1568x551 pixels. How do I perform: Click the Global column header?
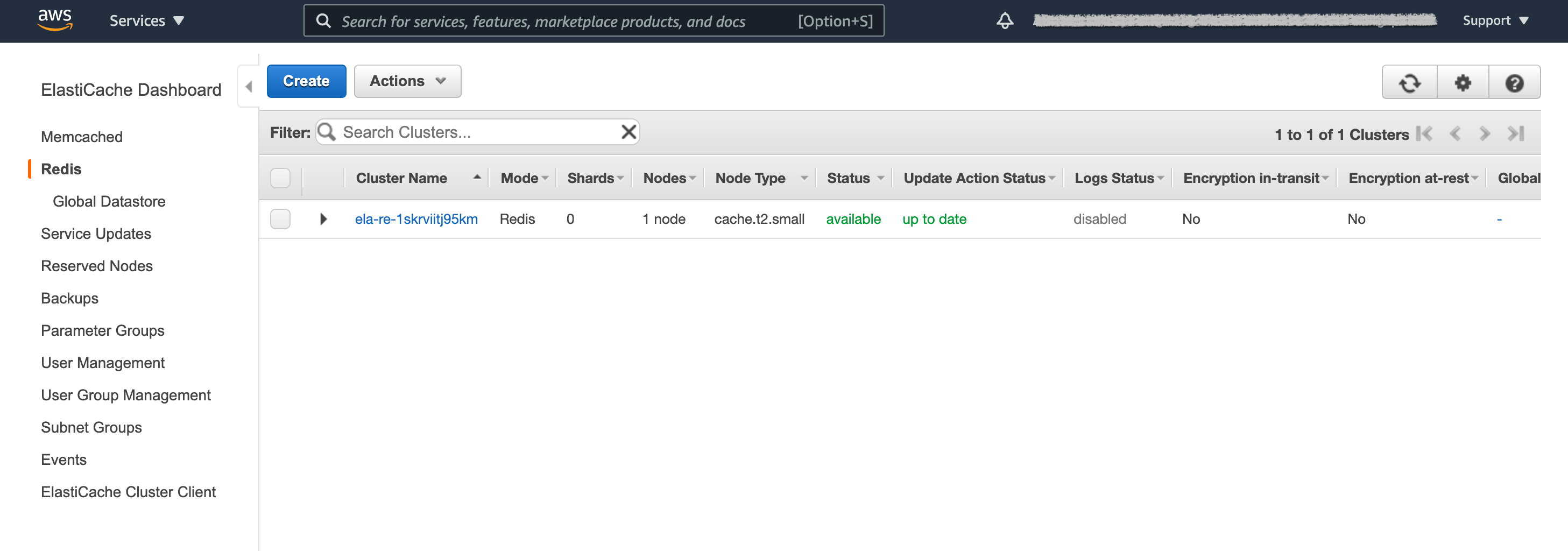[x=1518, y=179]
